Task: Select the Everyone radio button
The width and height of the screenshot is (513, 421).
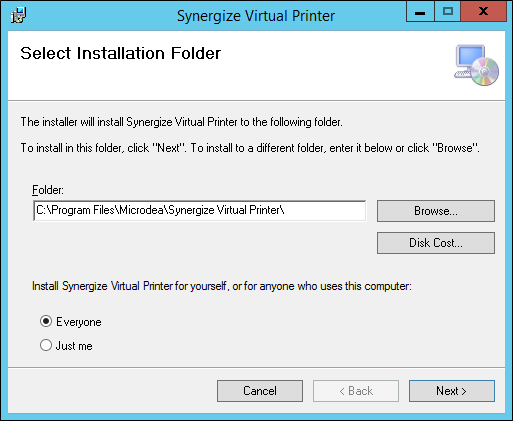Action: tap(46, 321)
